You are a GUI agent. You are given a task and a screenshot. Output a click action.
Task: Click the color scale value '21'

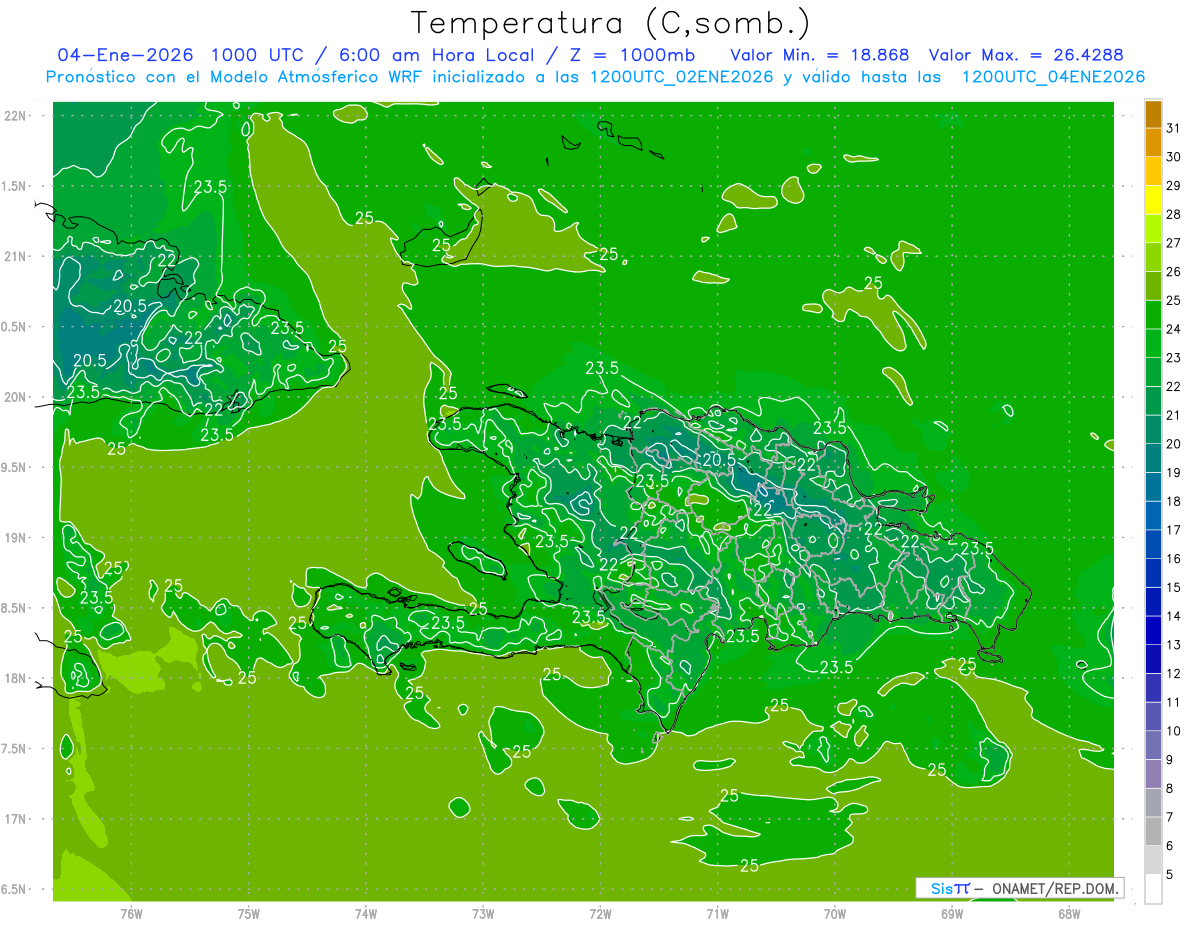coord(1173,415)
